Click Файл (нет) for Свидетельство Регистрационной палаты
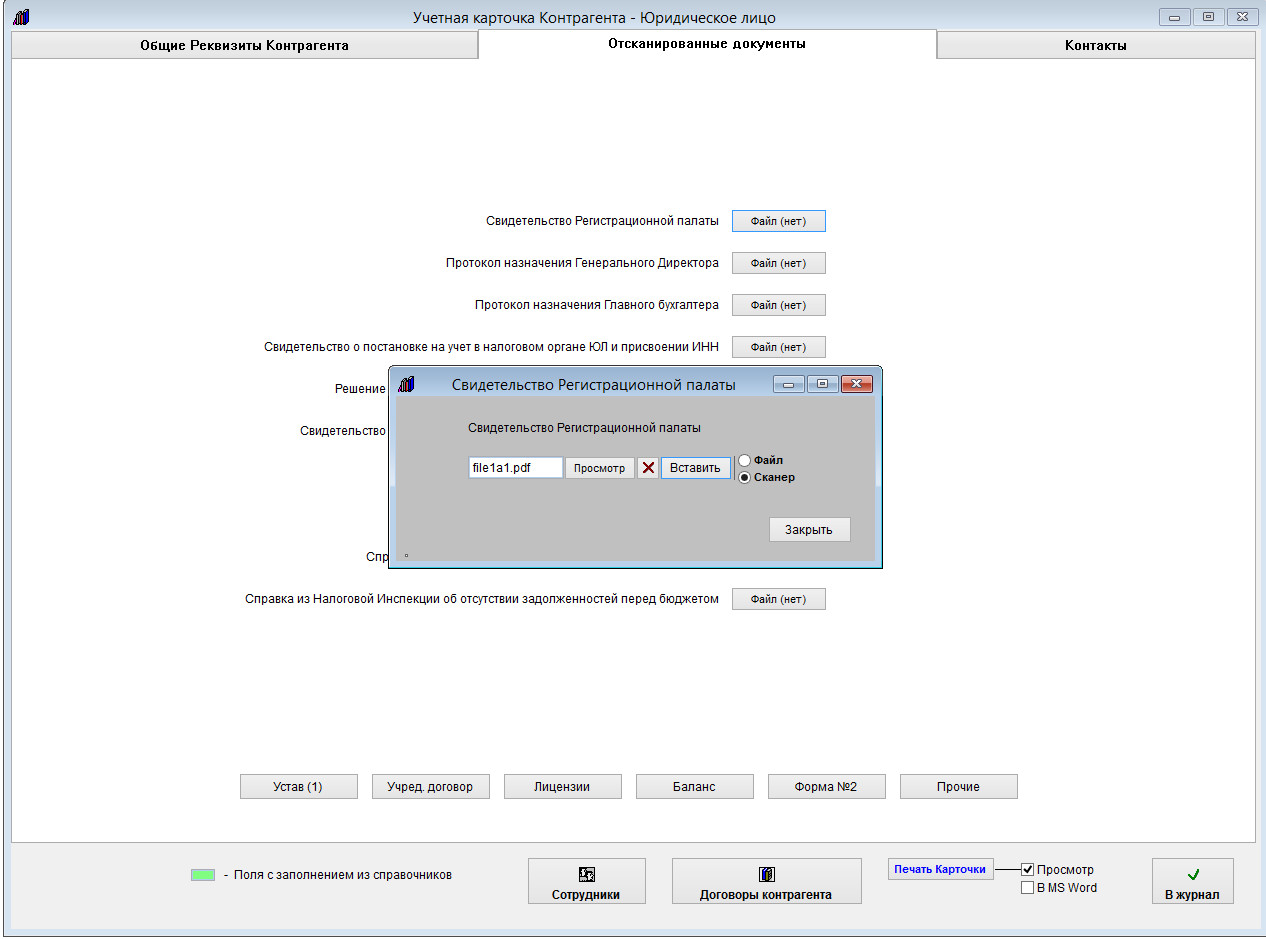 click(779, 221)
